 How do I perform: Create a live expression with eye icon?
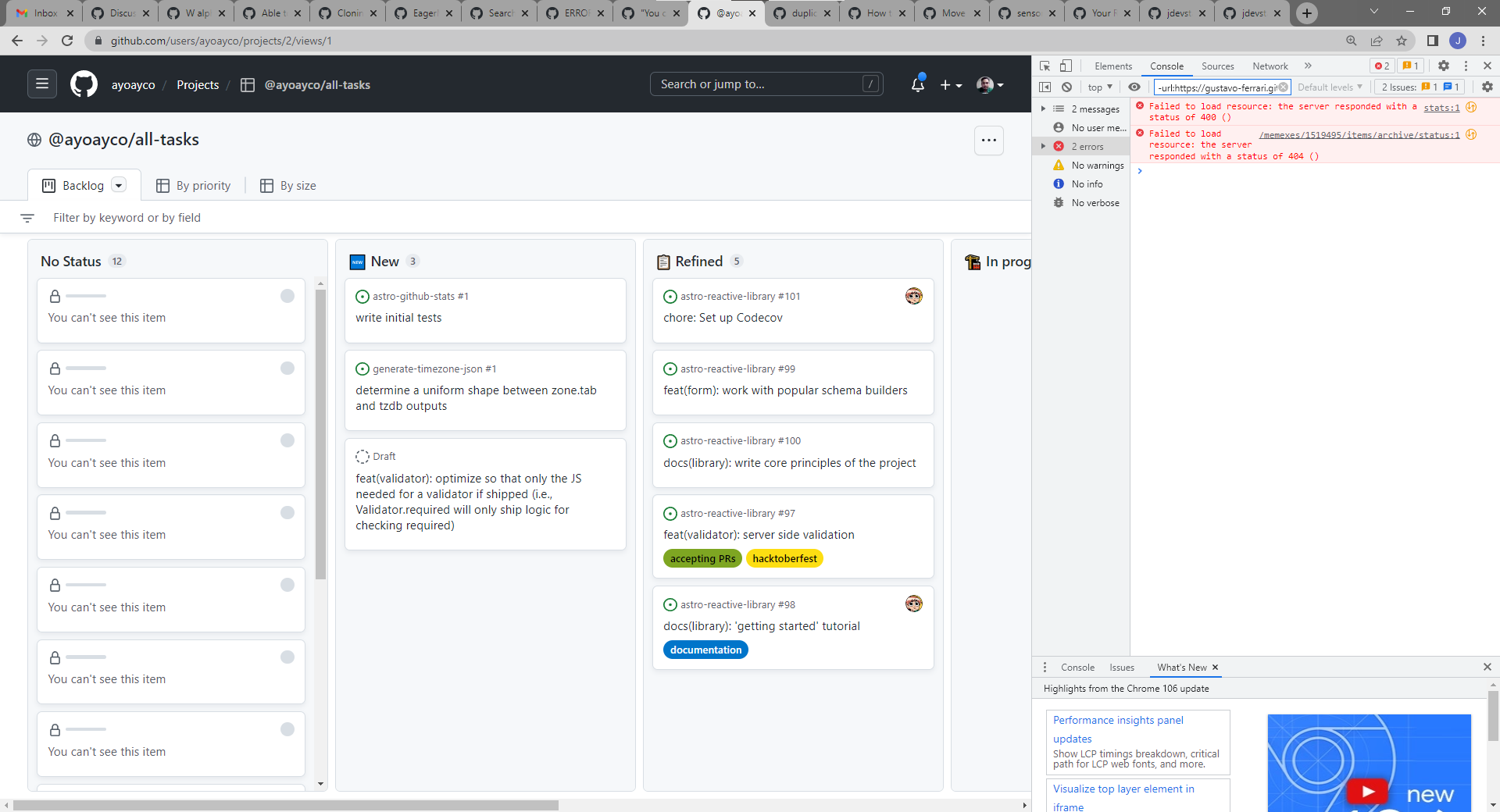tap(1134, 87)
